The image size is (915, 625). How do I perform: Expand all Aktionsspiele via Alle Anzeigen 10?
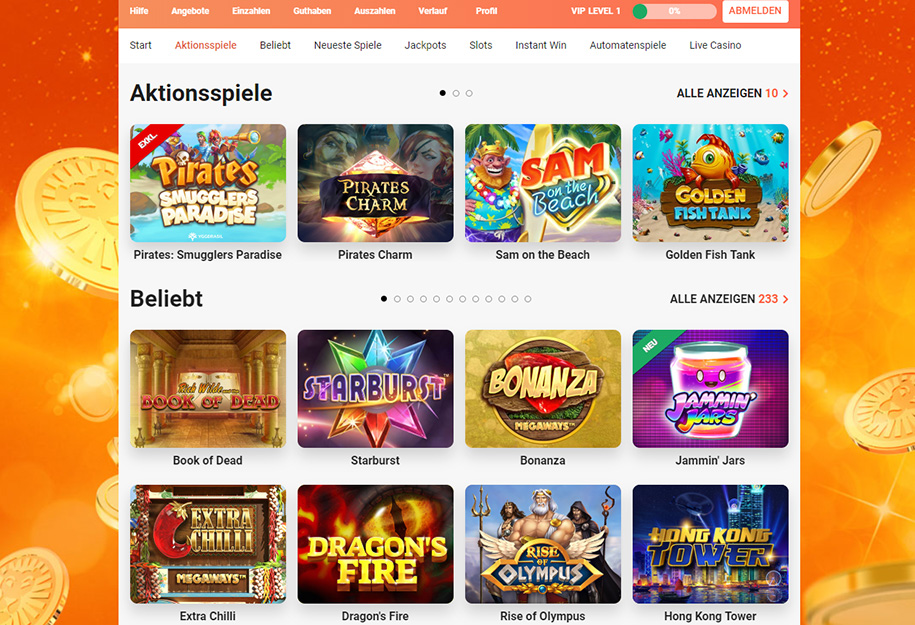(732, 93)
